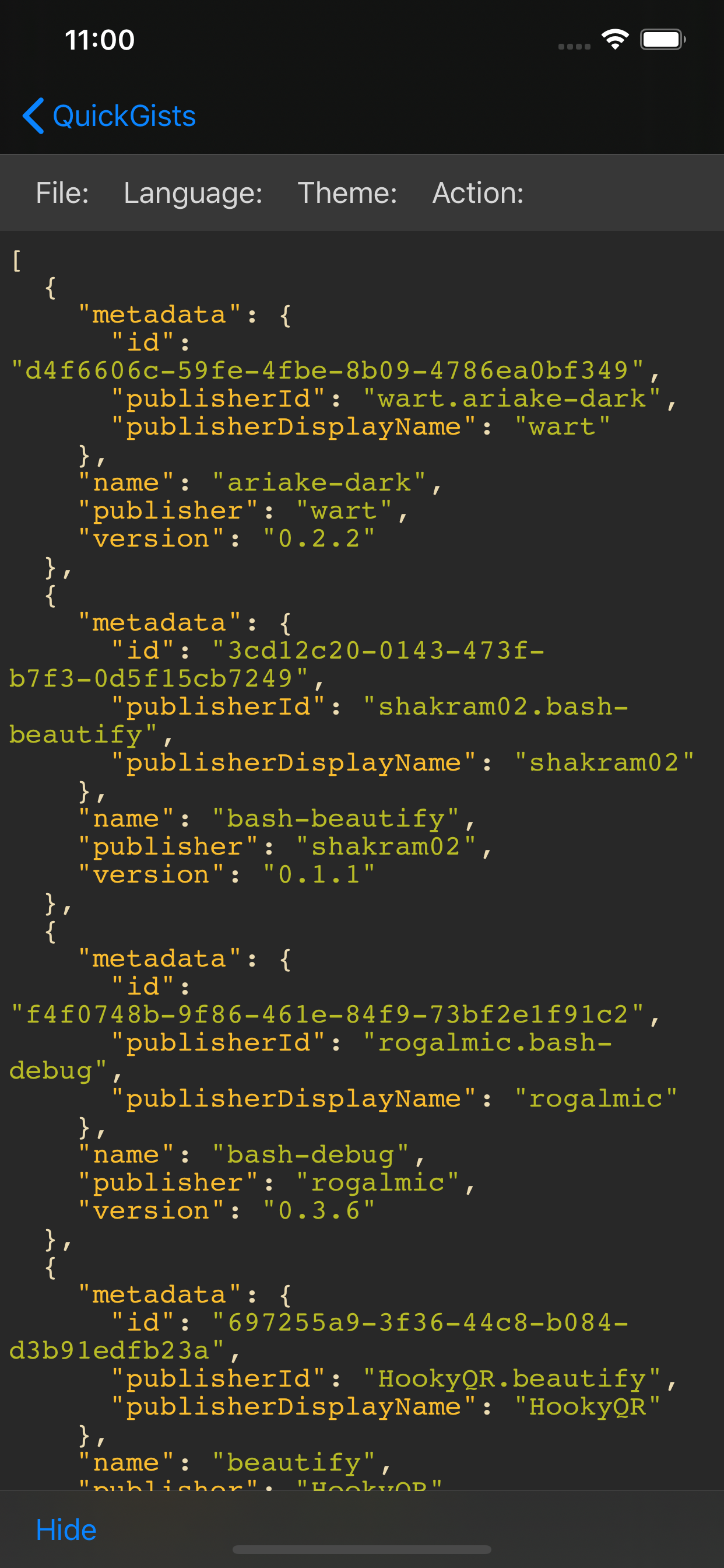Tap the version "0.2.2" text
724x1568 pixels.
319,538
